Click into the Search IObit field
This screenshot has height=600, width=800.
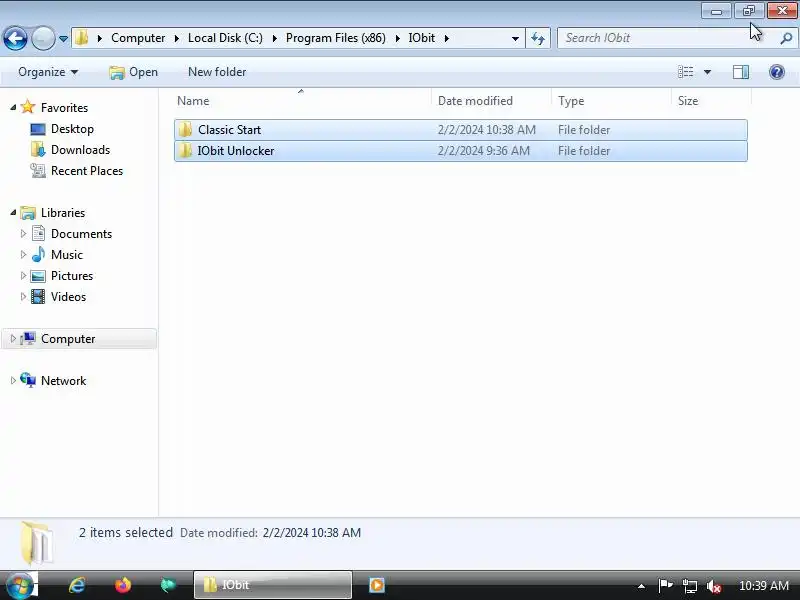click(x=668, y=38)
